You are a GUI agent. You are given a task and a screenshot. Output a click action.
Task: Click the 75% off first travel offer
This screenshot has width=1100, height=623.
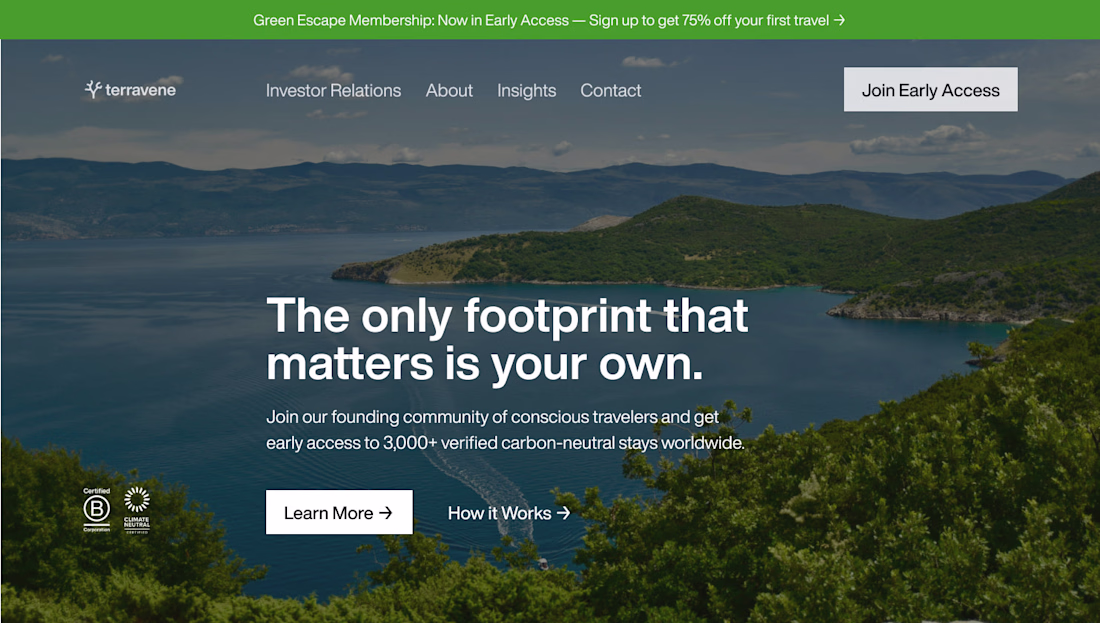(x=709, y=20)
